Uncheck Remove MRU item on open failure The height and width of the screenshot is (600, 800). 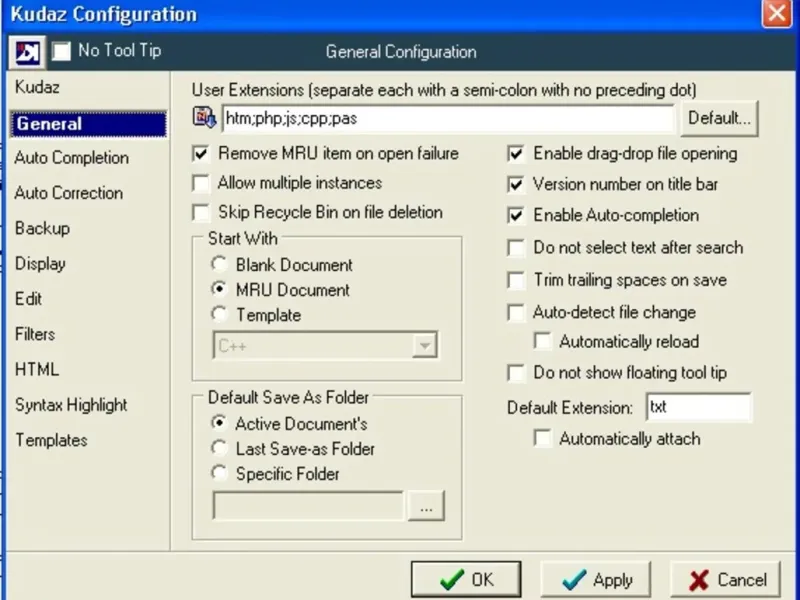click(x=201, y=154)
